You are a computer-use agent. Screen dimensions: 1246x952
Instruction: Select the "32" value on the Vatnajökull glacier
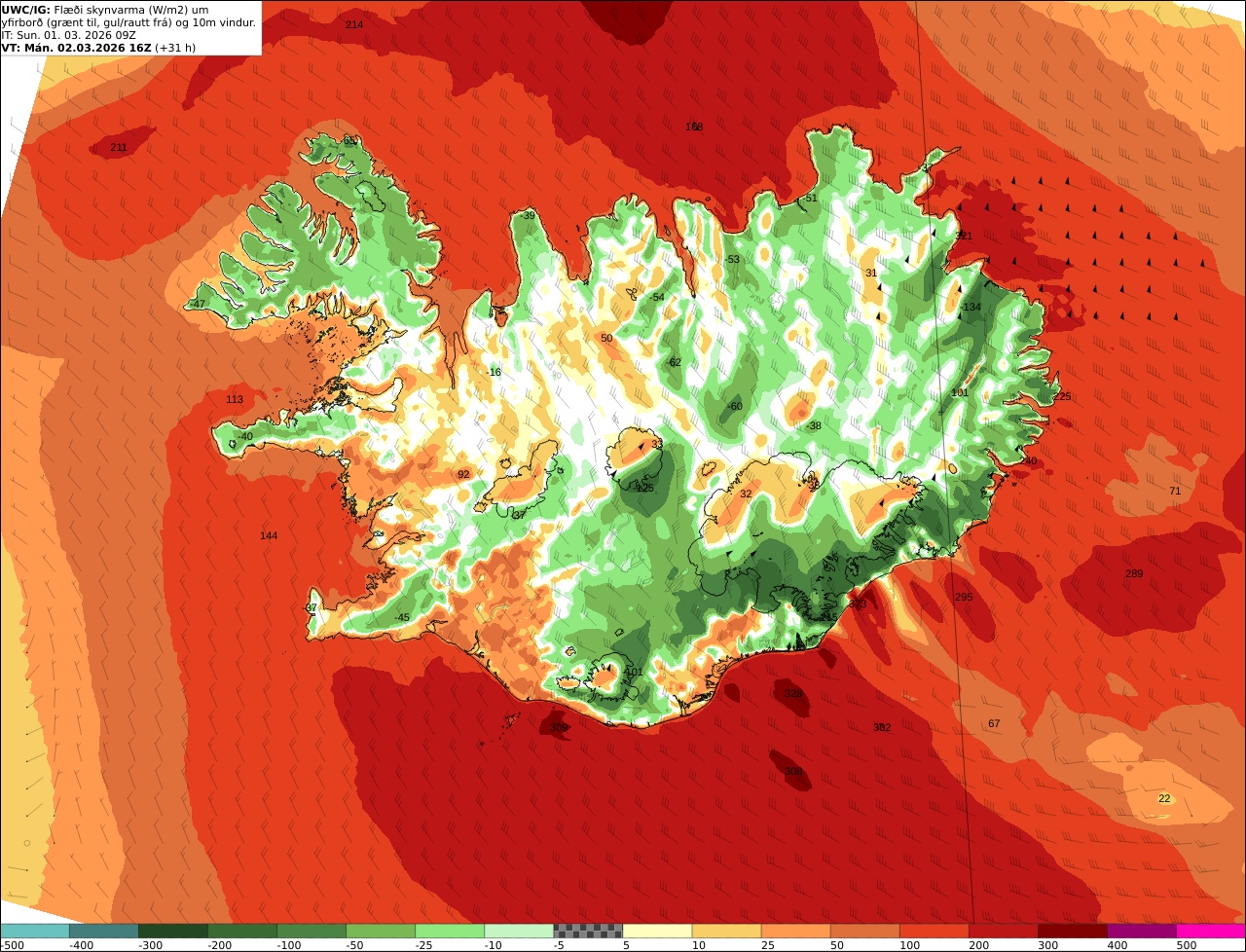[746, 494]
